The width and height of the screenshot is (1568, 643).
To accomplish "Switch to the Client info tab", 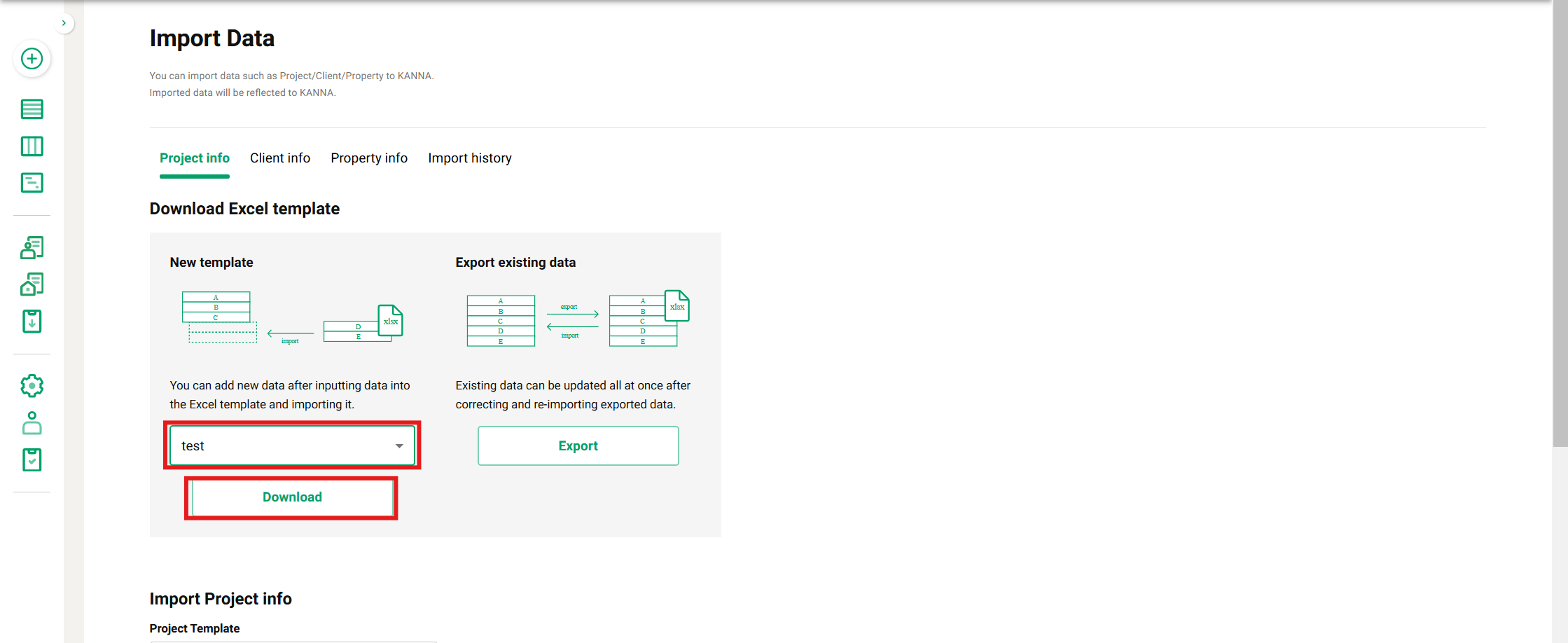I will coord(280,158).
